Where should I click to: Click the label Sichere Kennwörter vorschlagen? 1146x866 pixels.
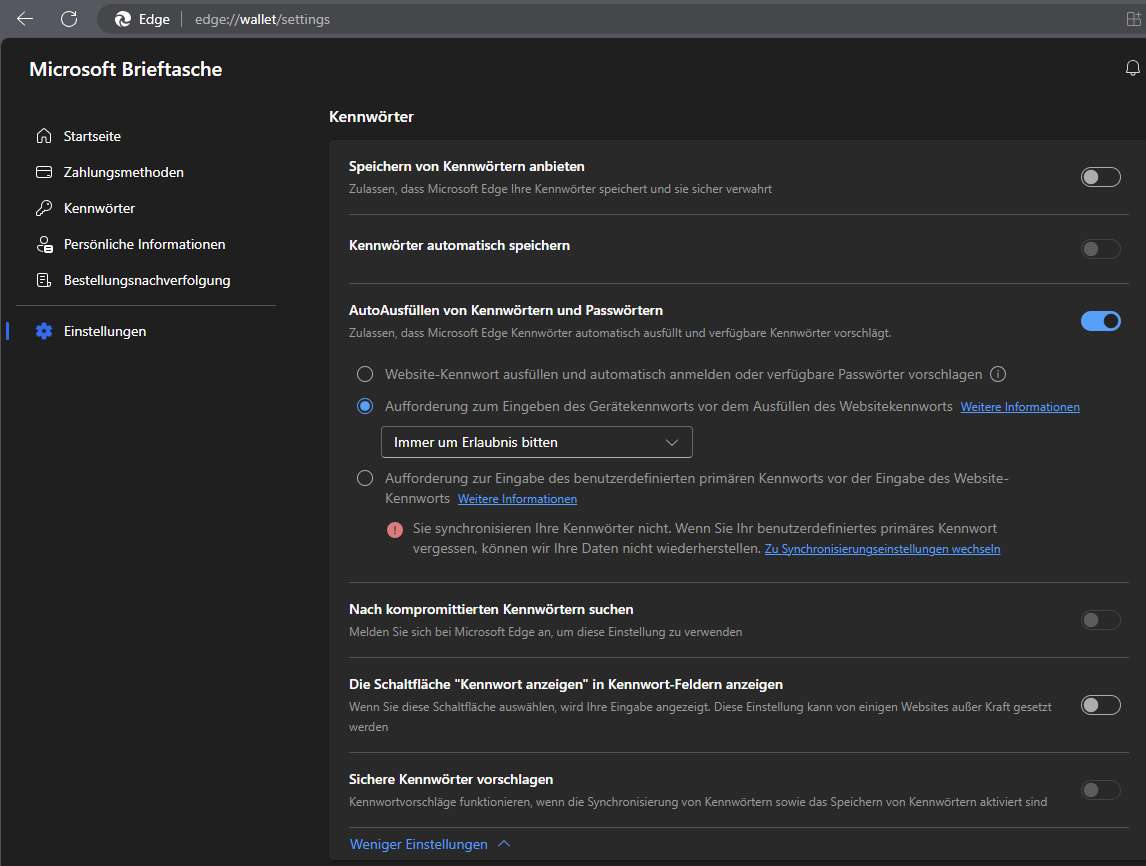coord(451,779)
